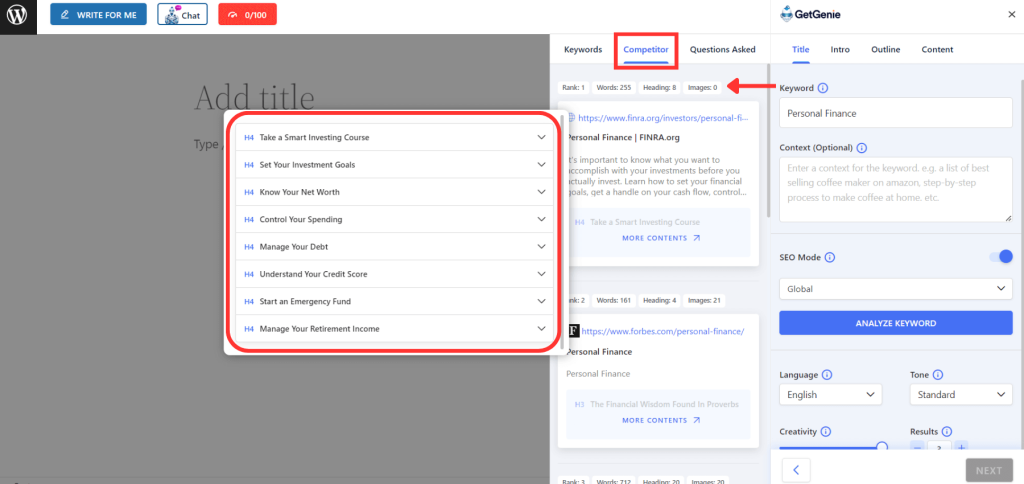The height and width of the screenshot is (484, 1024).
Task: Switch to the Questions Asked tab
Action: [x=722, y=49]
